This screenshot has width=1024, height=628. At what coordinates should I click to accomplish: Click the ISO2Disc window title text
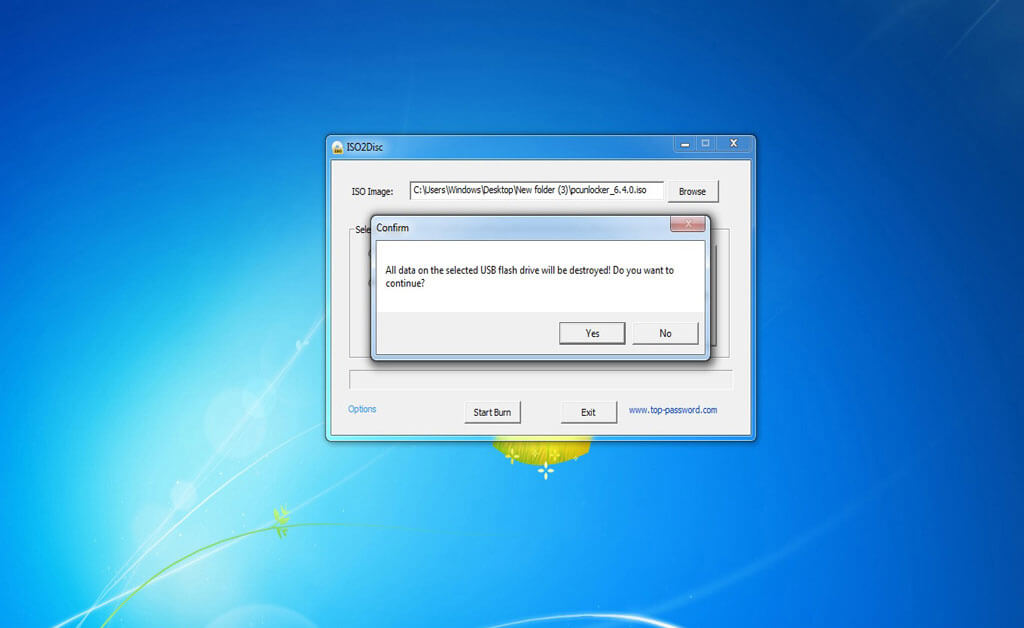tap(366, 147)
